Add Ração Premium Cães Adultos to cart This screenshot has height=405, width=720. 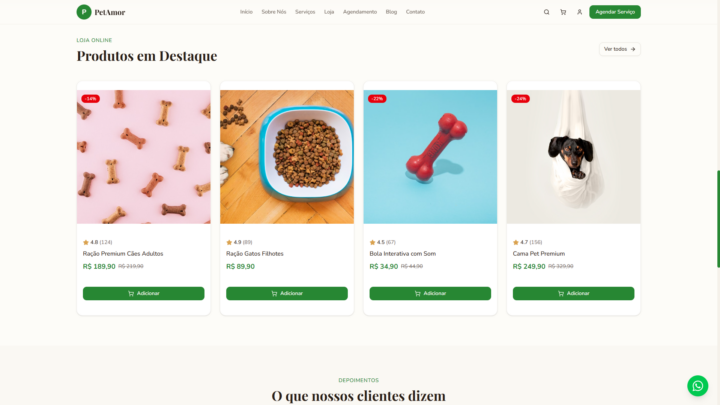tap(143, 293)
